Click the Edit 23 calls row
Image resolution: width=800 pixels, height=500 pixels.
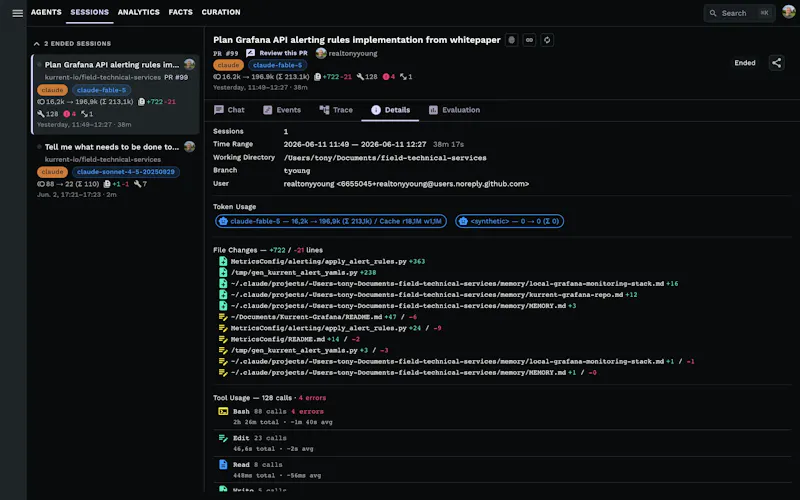[503, 443]
